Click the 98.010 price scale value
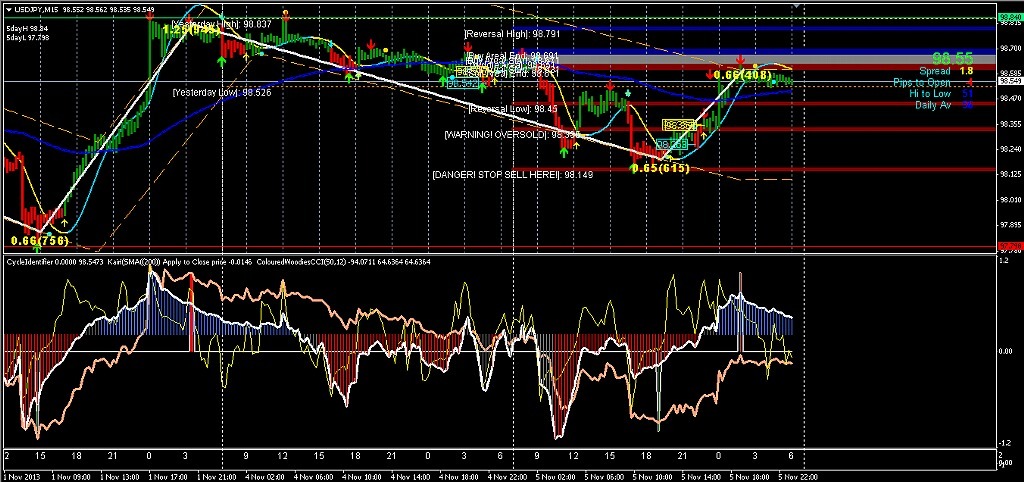 click(1010, 199)
